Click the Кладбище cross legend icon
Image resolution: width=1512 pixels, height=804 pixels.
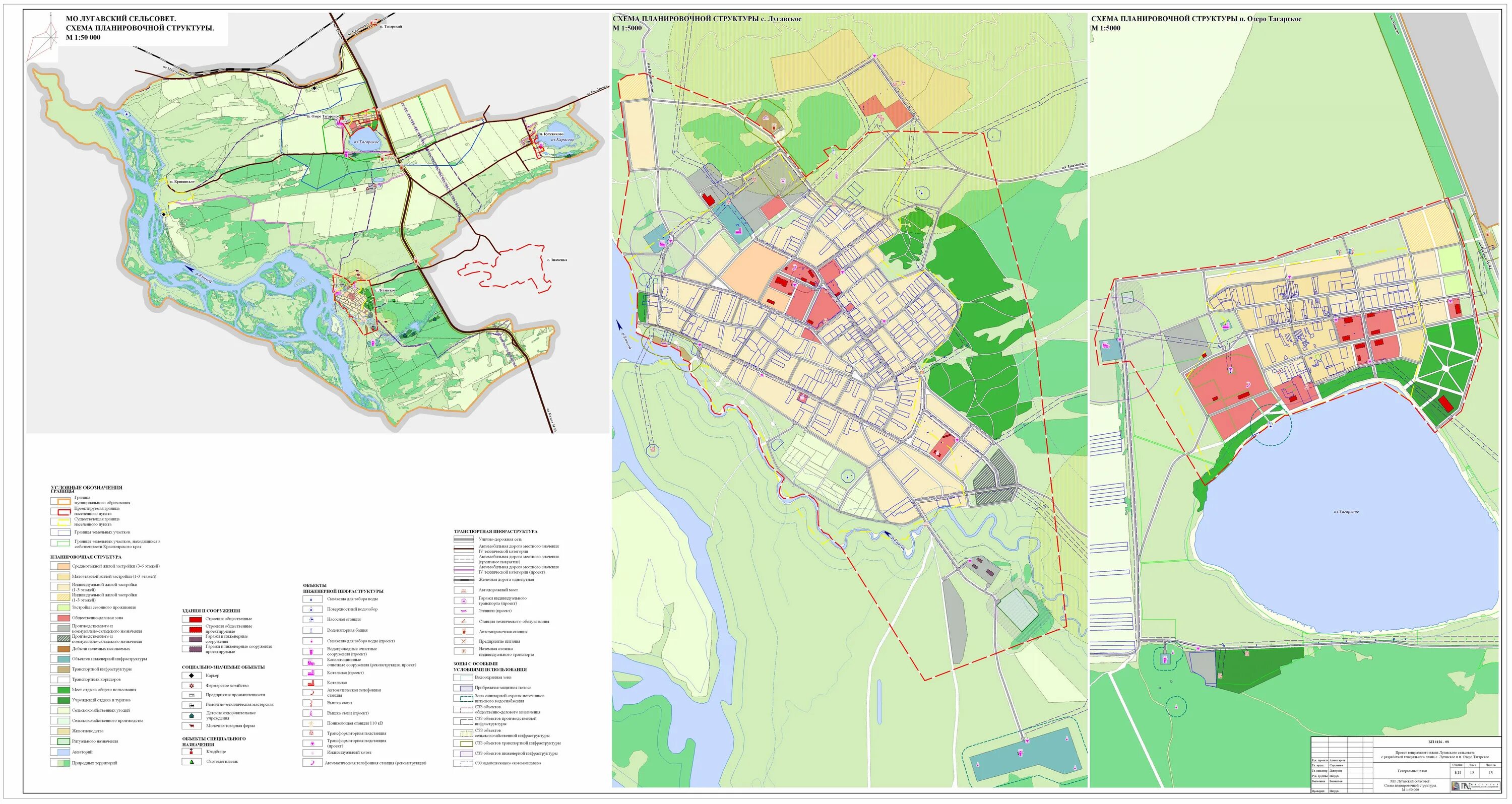click(x=192, y=751)
